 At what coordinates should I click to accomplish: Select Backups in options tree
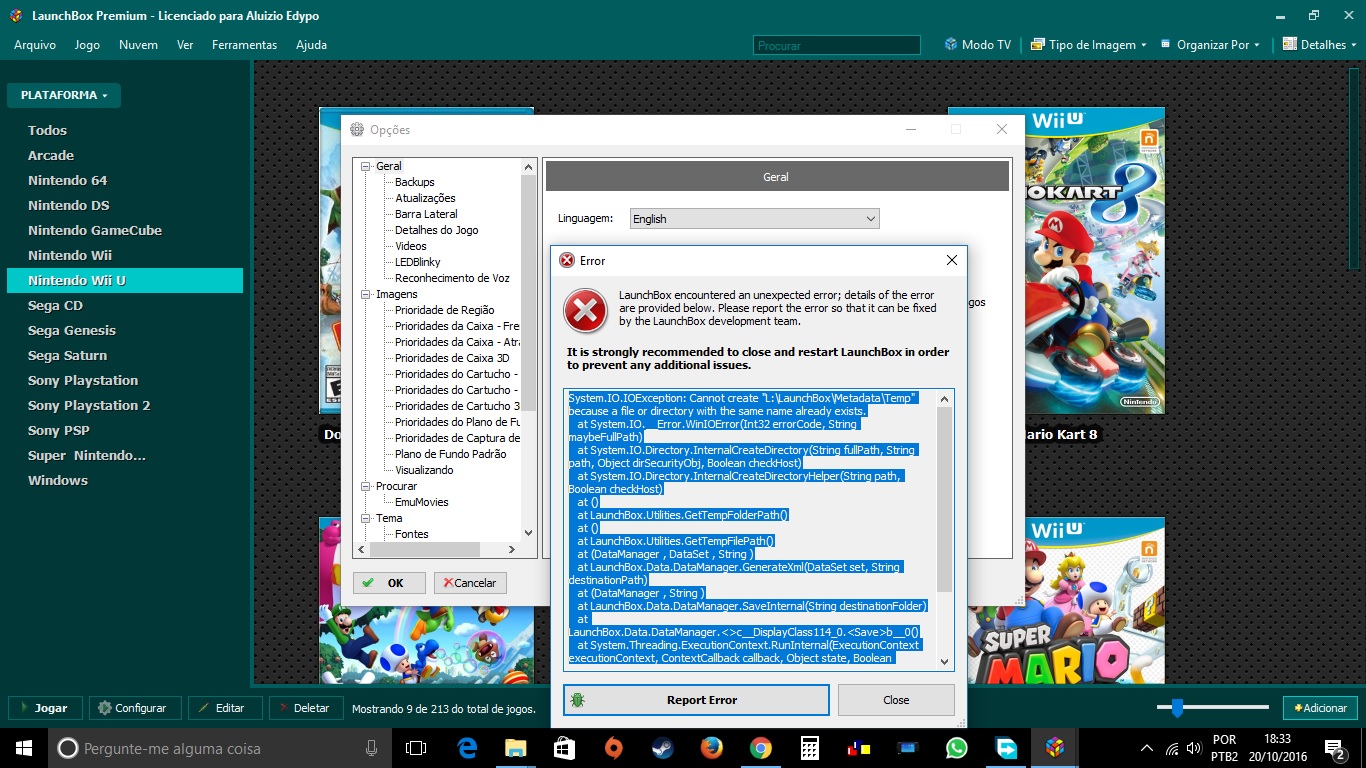(415, 182)
